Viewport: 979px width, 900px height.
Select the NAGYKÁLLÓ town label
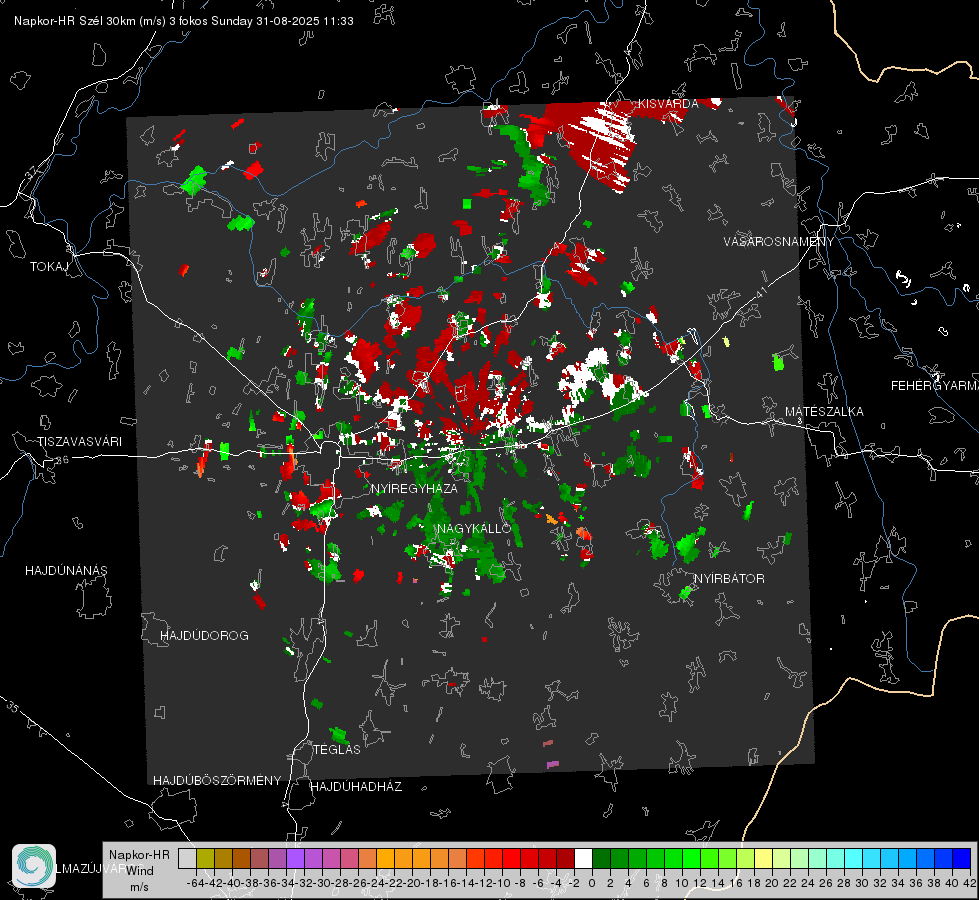pyautogui.click(x=474, y=528)
